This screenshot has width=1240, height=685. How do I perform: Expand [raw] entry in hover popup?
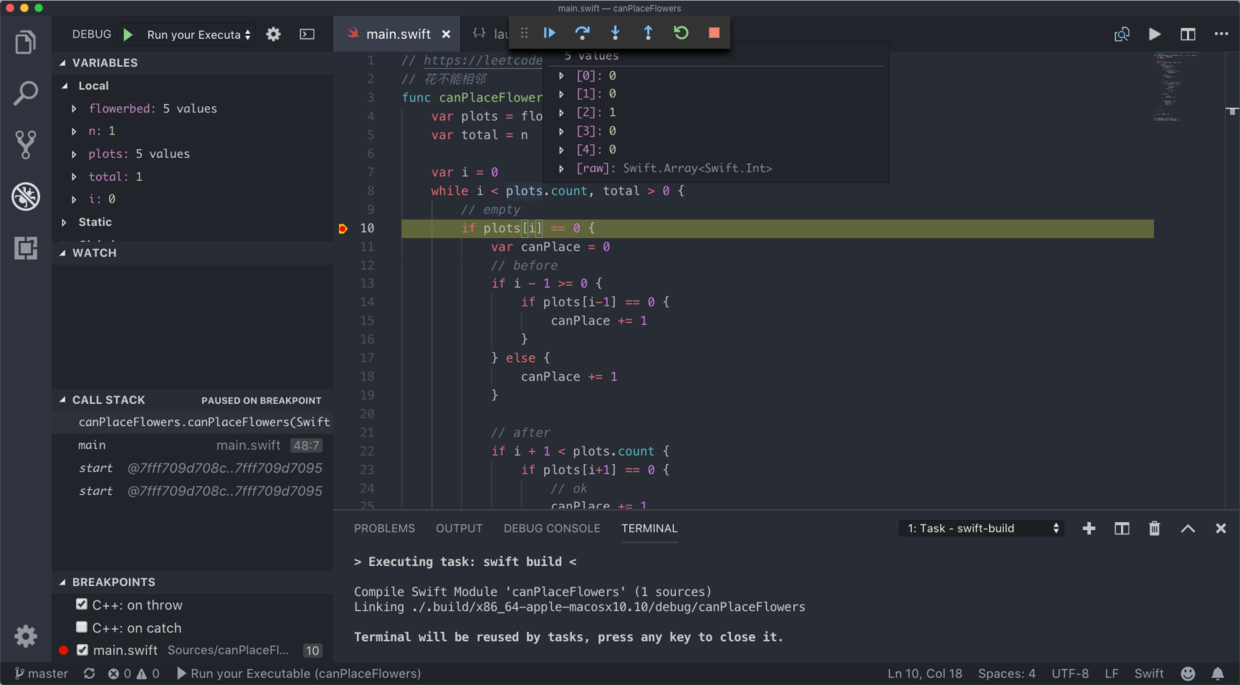click(562, 168)
